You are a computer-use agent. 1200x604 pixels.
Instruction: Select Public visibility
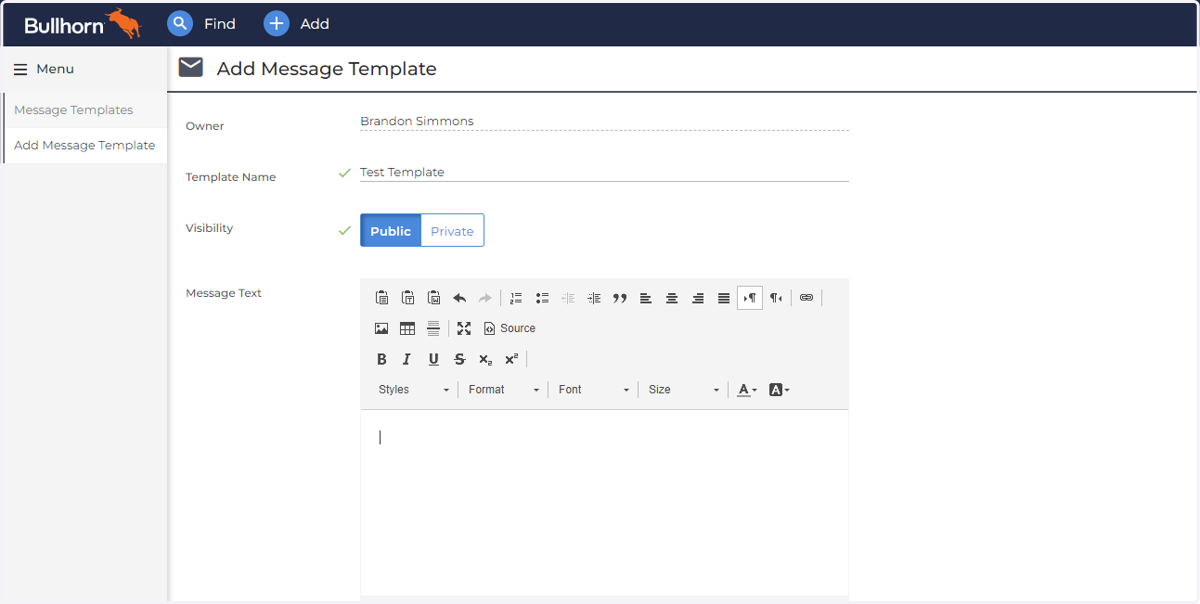(x=390, y=231)
